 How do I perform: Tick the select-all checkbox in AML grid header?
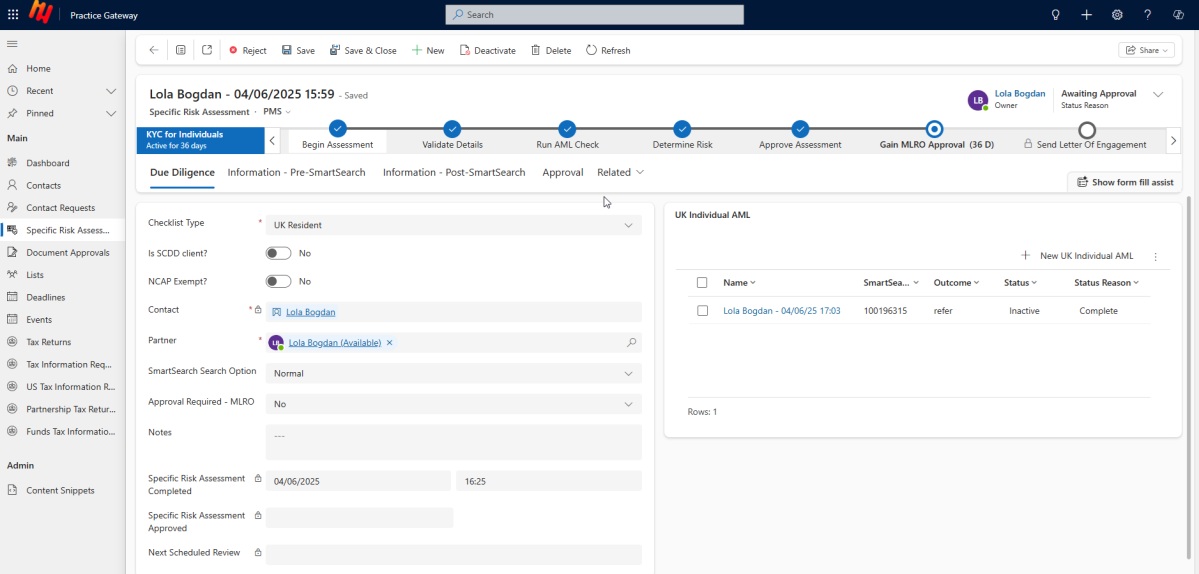702,283
